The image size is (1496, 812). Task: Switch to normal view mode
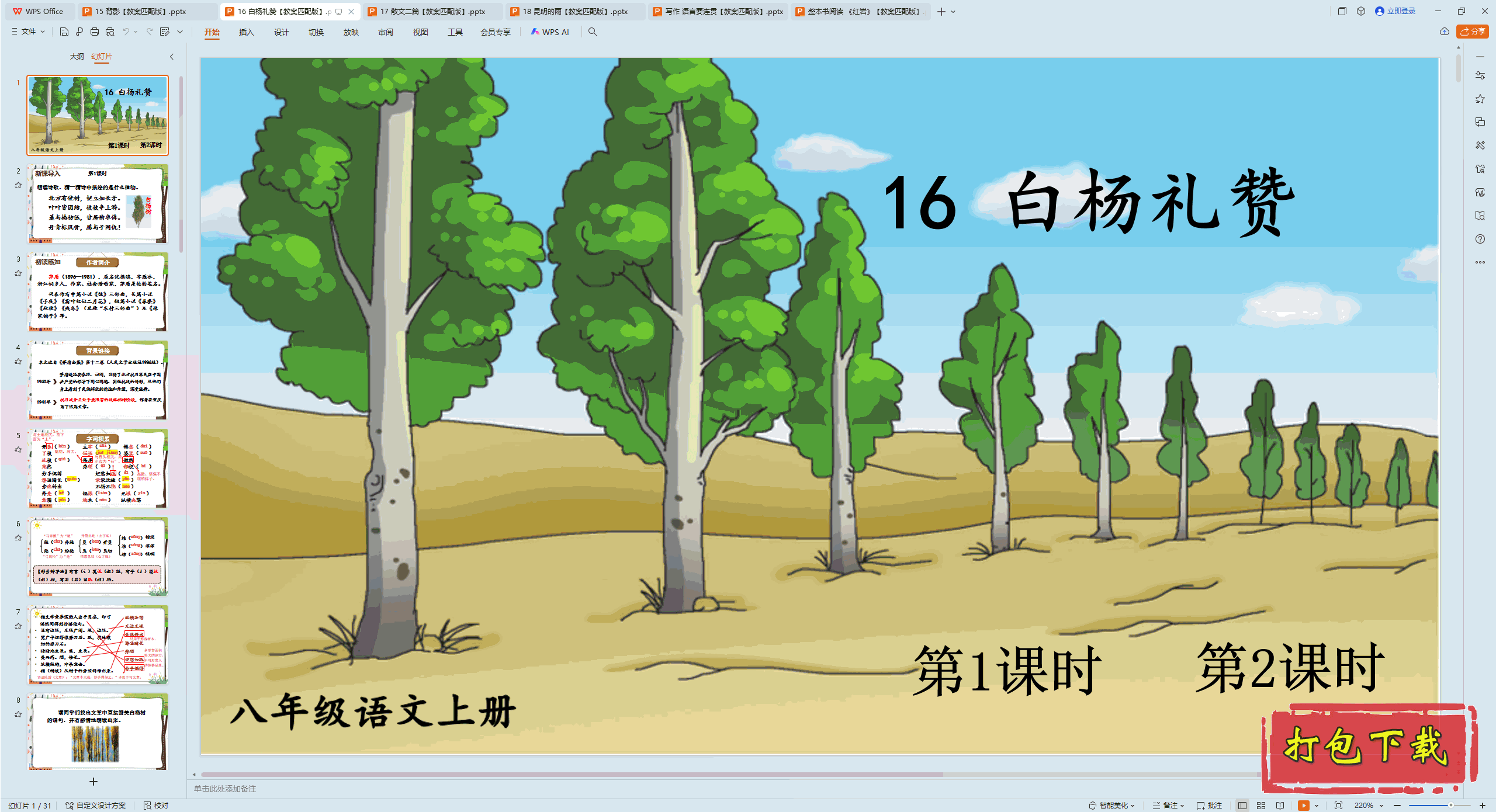click(x=1242, y=806)
